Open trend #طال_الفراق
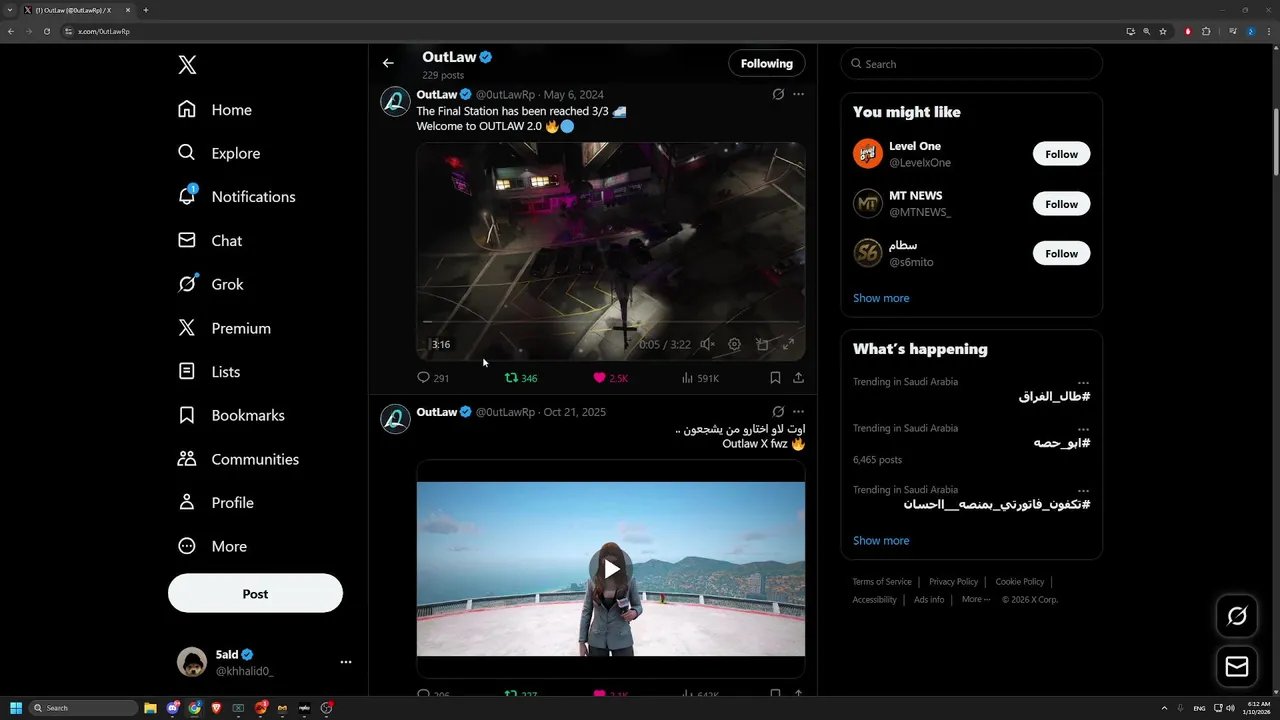This screenshot has height=720, width=1280. (x=1054, y=396)
